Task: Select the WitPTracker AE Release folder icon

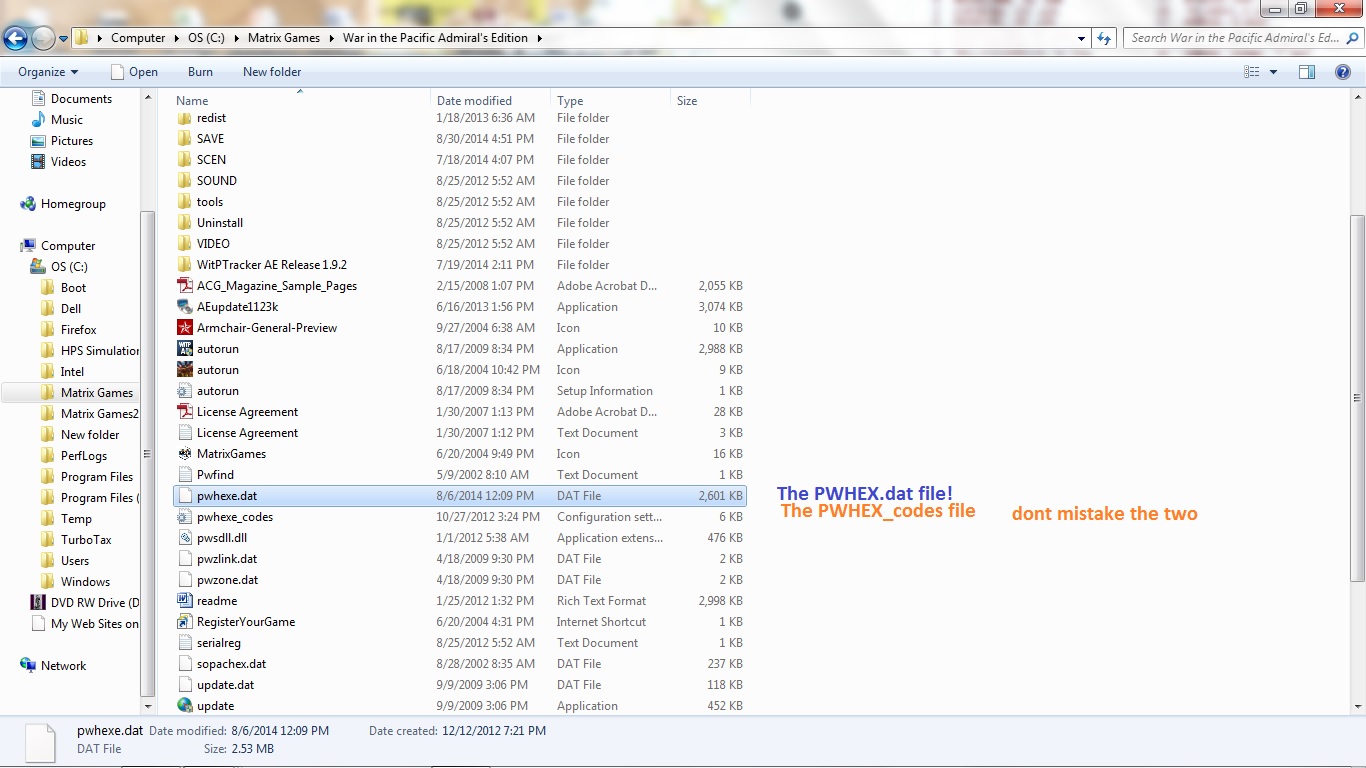Action: pyautogui.click(x=184, y=265)
